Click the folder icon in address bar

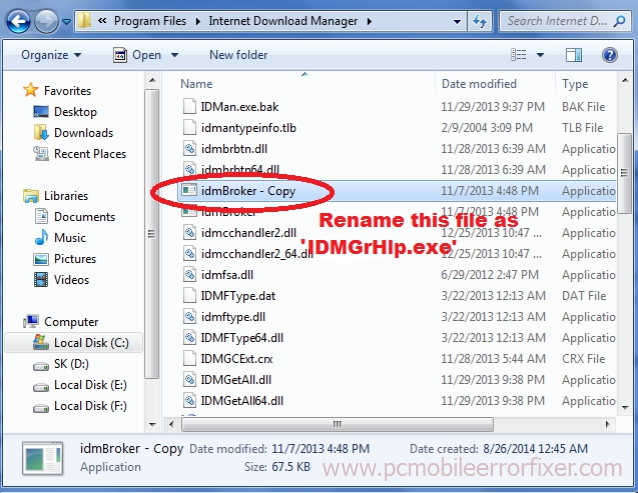point(84,21)
